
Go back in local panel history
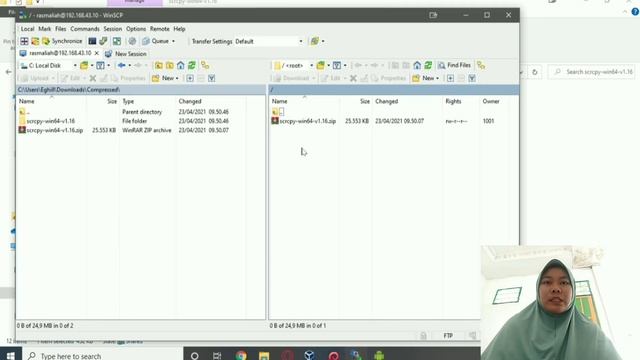point(122,66)
